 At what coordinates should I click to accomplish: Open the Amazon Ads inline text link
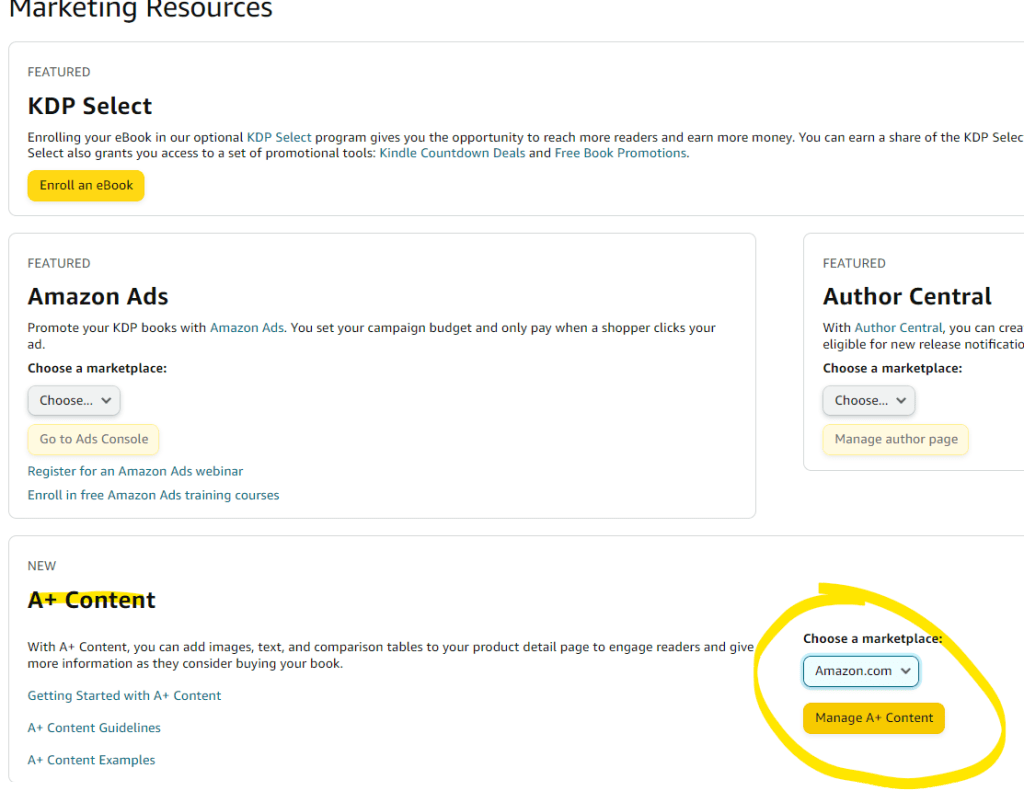[x=247, y=327]
